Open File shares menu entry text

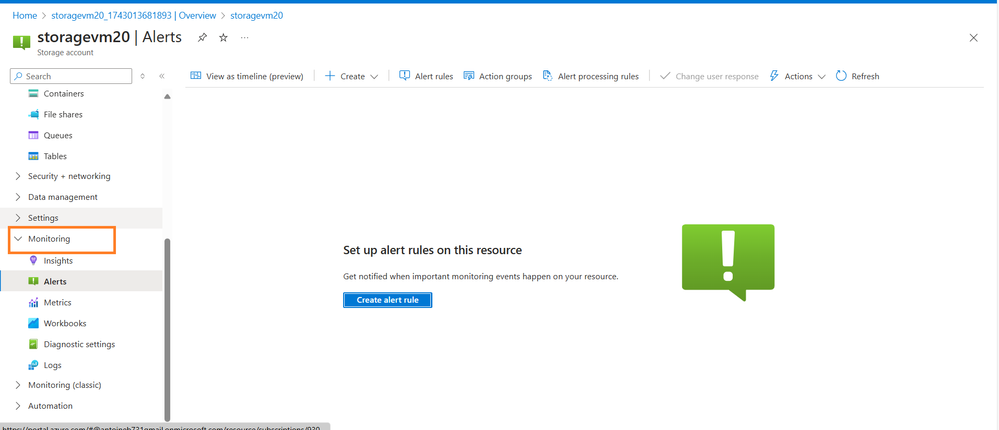(63, 115)
